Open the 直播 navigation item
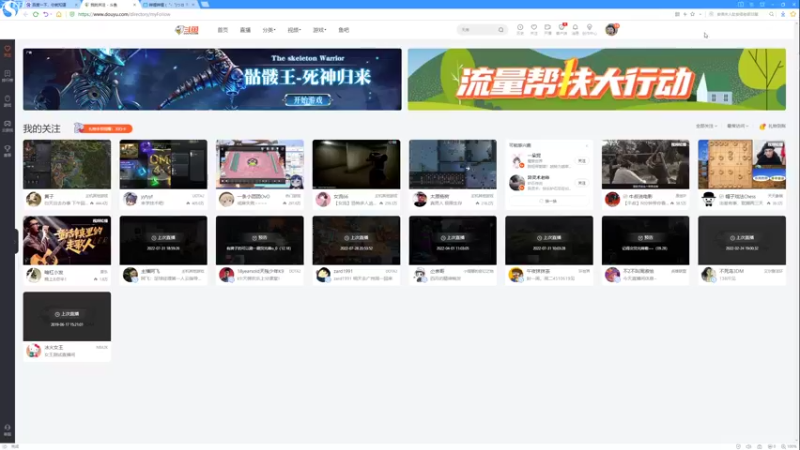This screenshot has height=450, width=800. click(245, 30)
